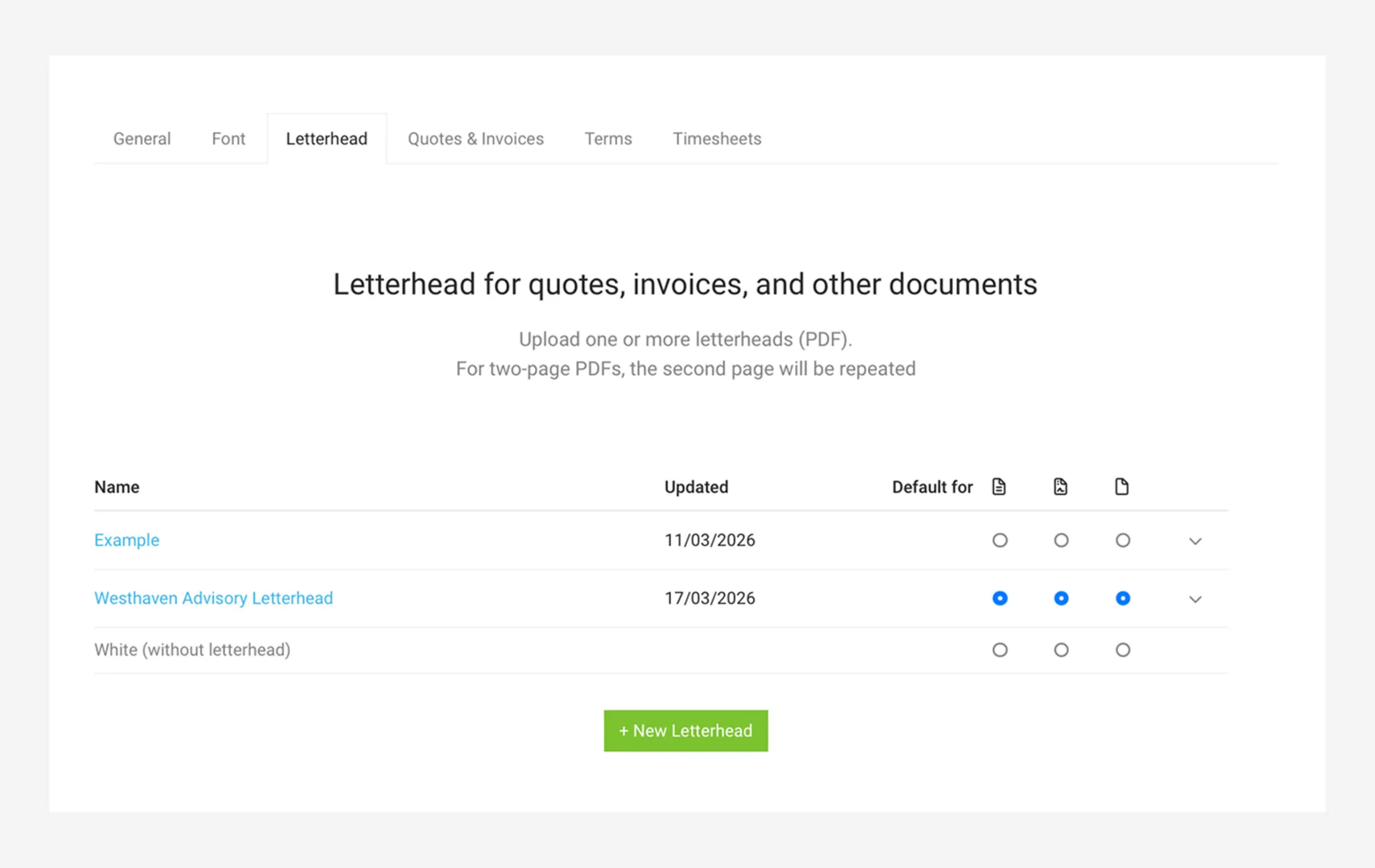Select Westhaven Advisory radio under blank-page column

coord(1123,598)
